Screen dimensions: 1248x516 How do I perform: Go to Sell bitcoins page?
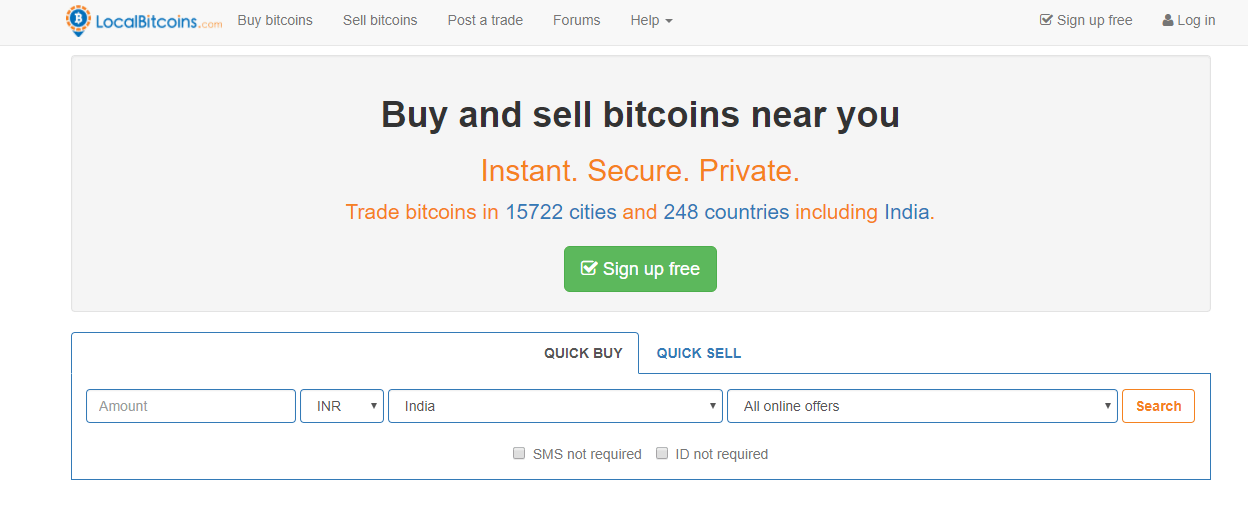pyautogui.click(x=380, y=20)
